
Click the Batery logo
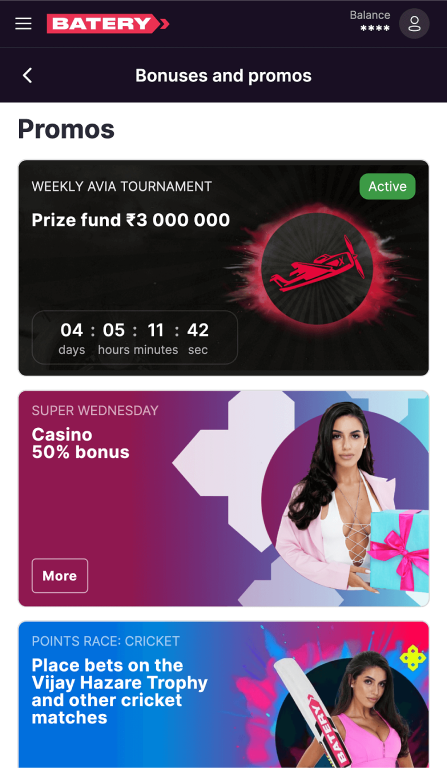[108, 24]
